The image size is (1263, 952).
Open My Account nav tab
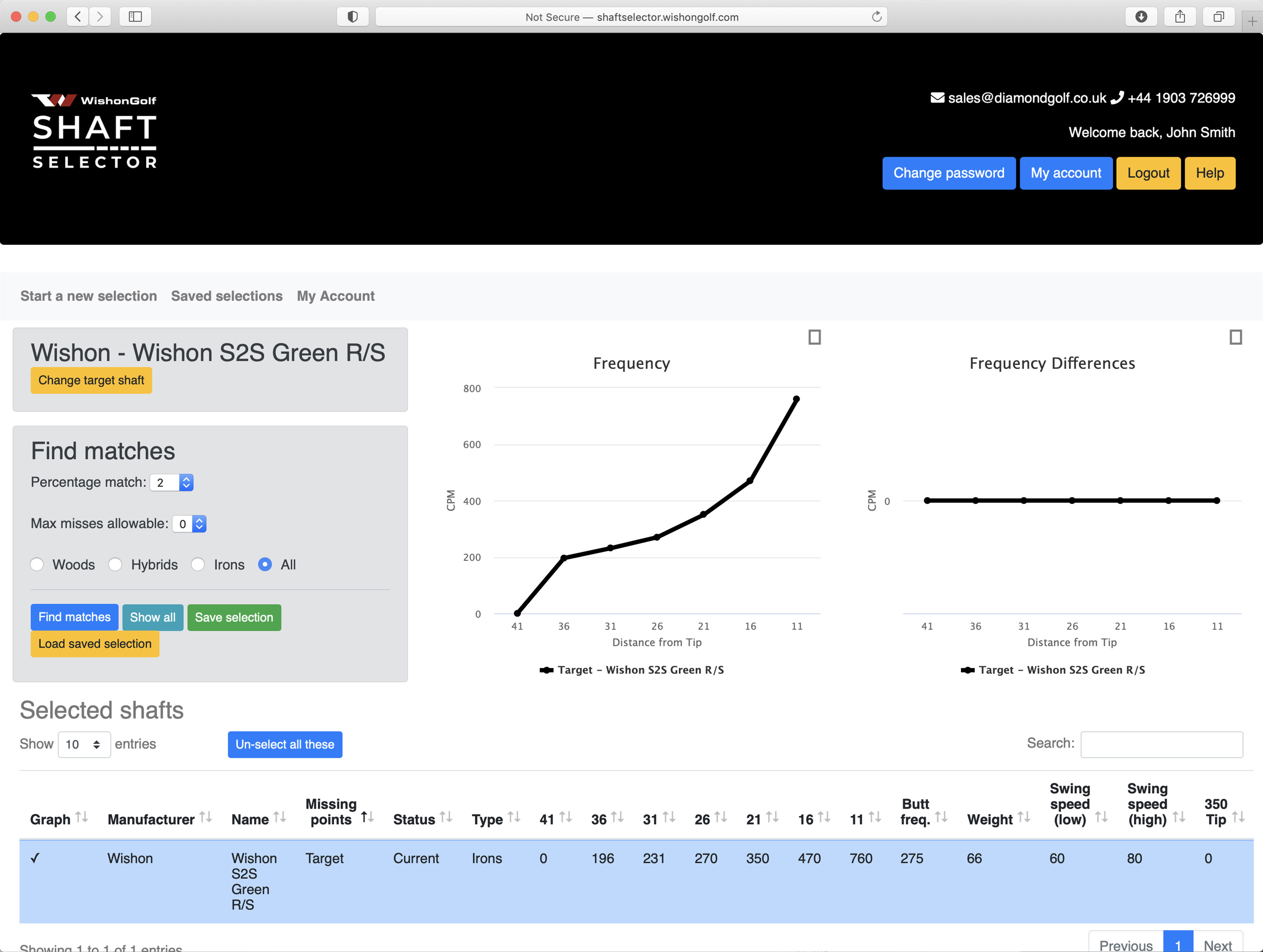pyautogui.click(x=336, y=296)
